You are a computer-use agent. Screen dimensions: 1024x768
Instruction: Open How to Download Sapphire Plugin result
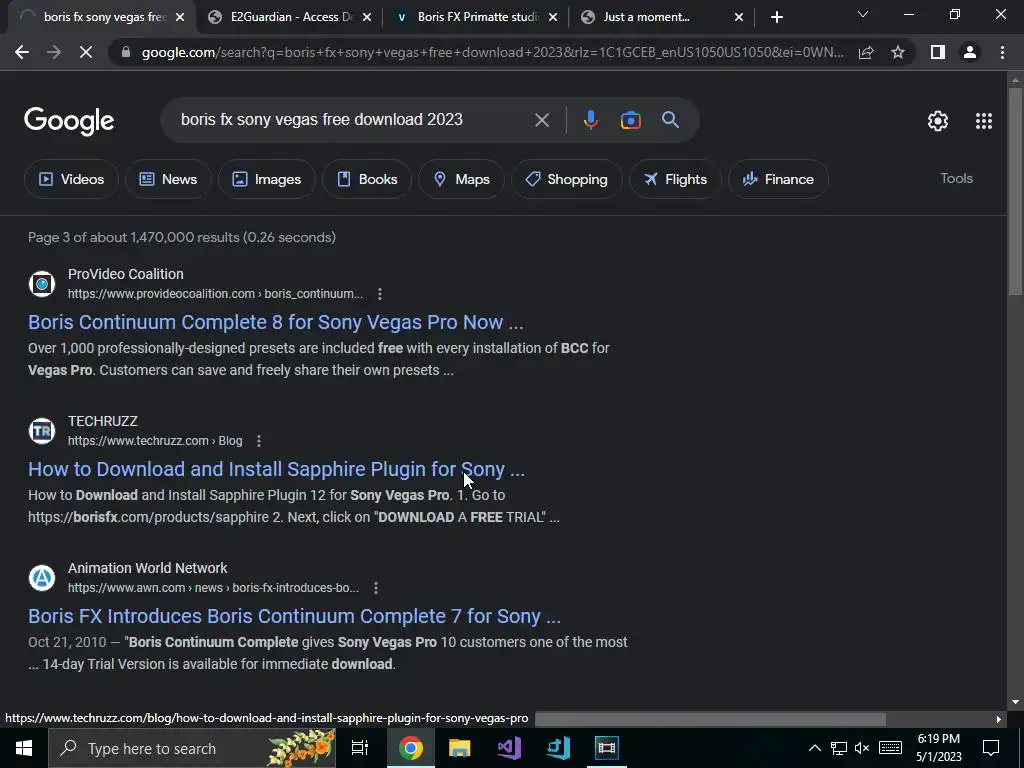(276, 469)
